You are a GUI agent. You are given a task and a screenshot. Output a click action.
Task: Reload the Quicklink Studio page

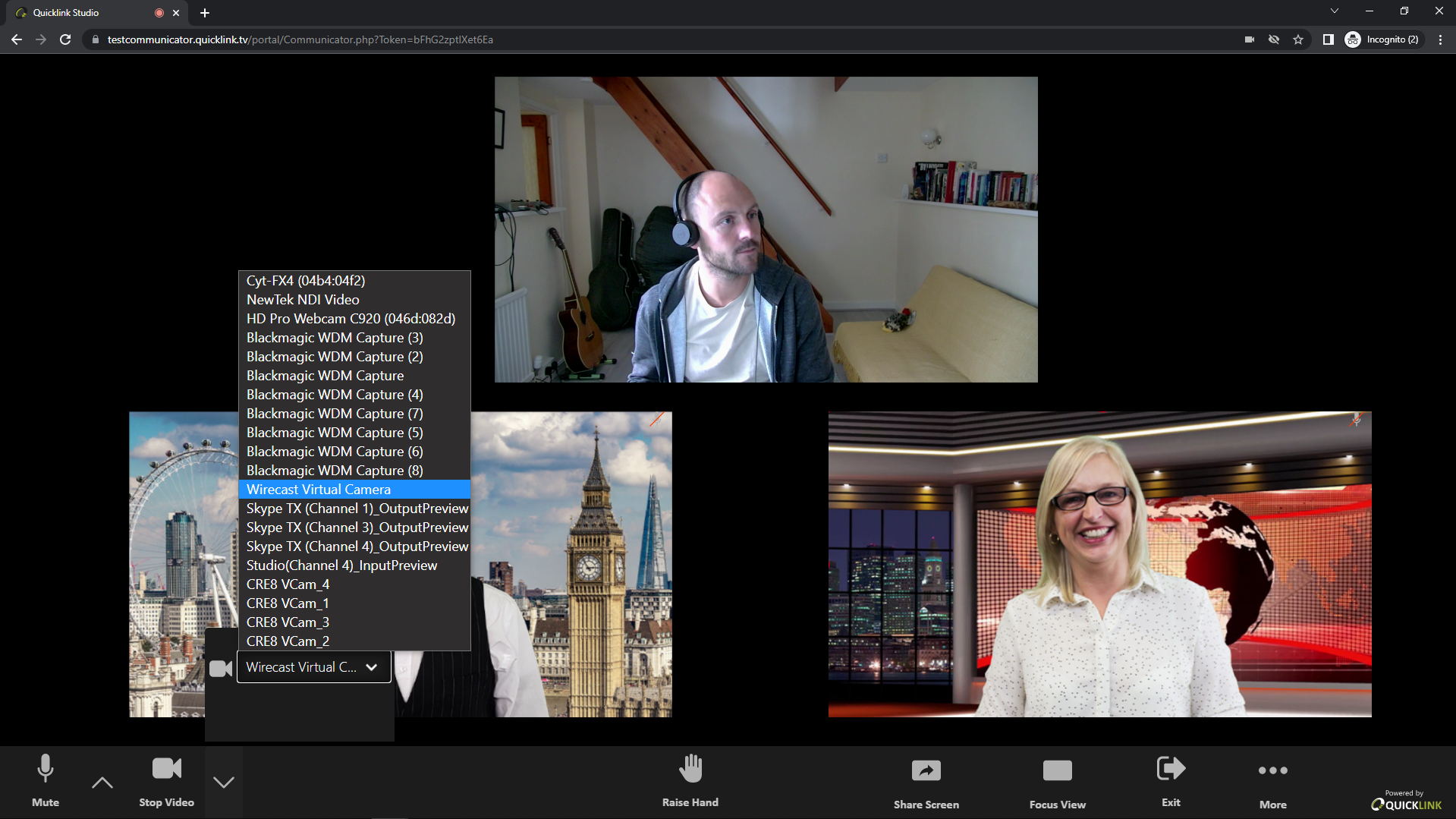(x=65, y=39)
